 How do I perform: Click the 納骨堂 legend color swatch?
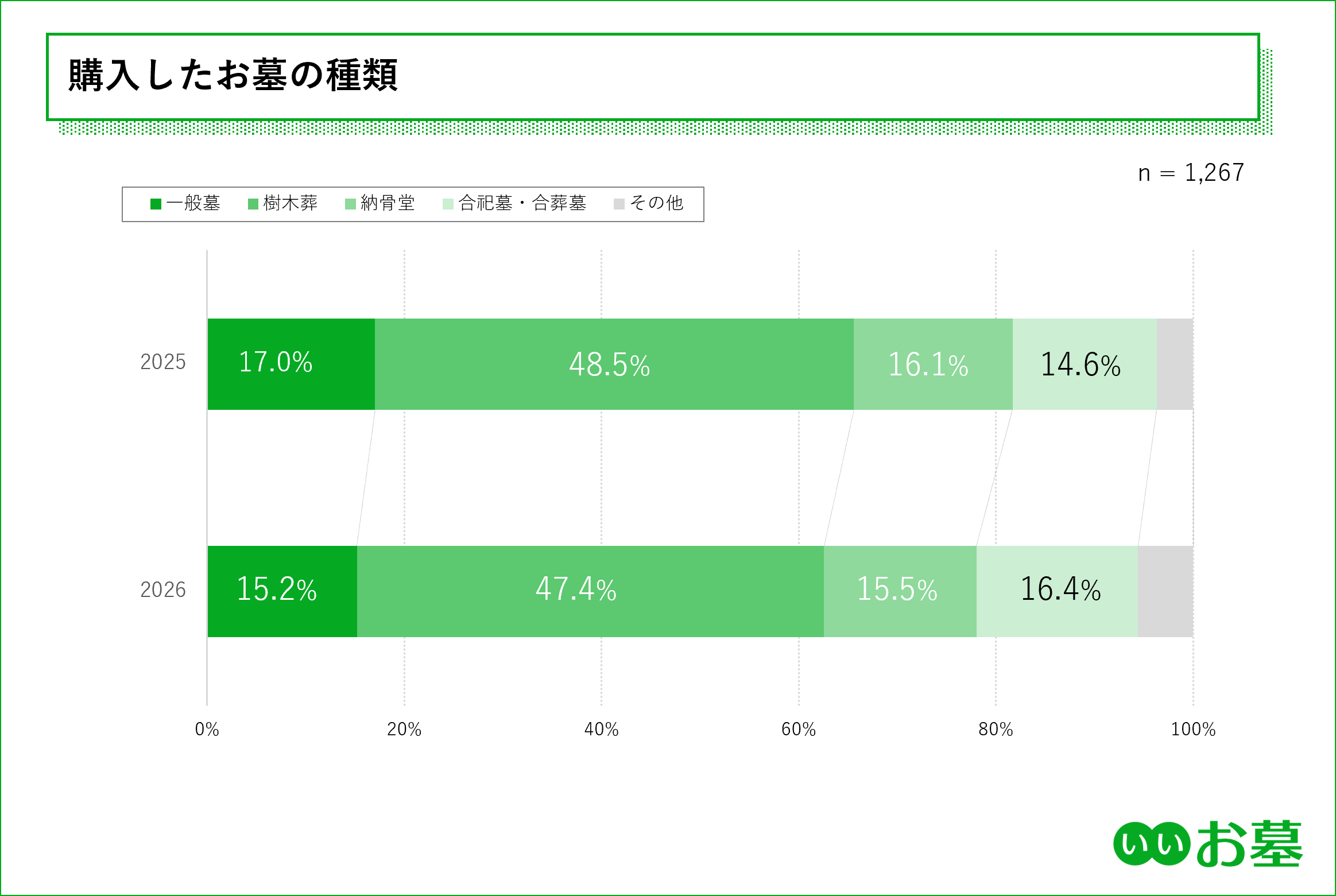coord(350,204)
